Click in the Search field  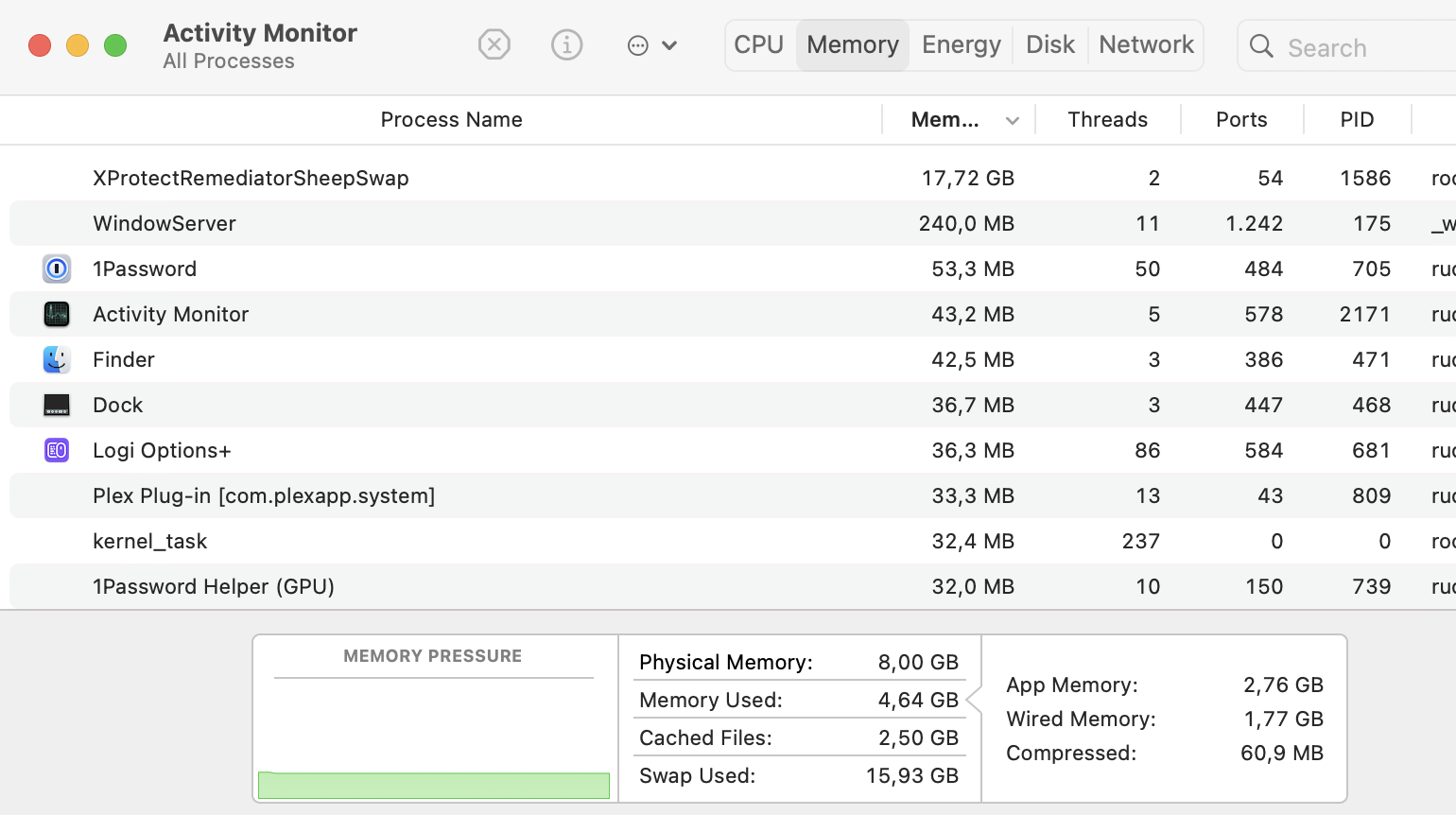pyautogui.click(x=1361, y=47)
